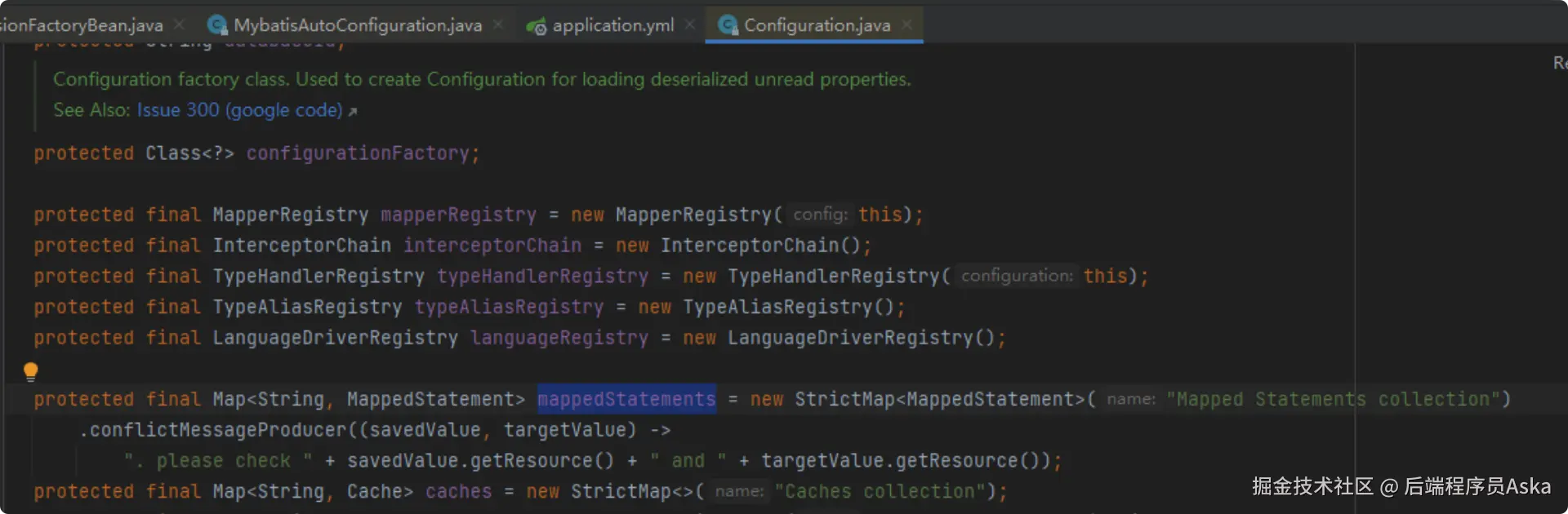Click the TypeAliasRegistry() constructor call

788,308
